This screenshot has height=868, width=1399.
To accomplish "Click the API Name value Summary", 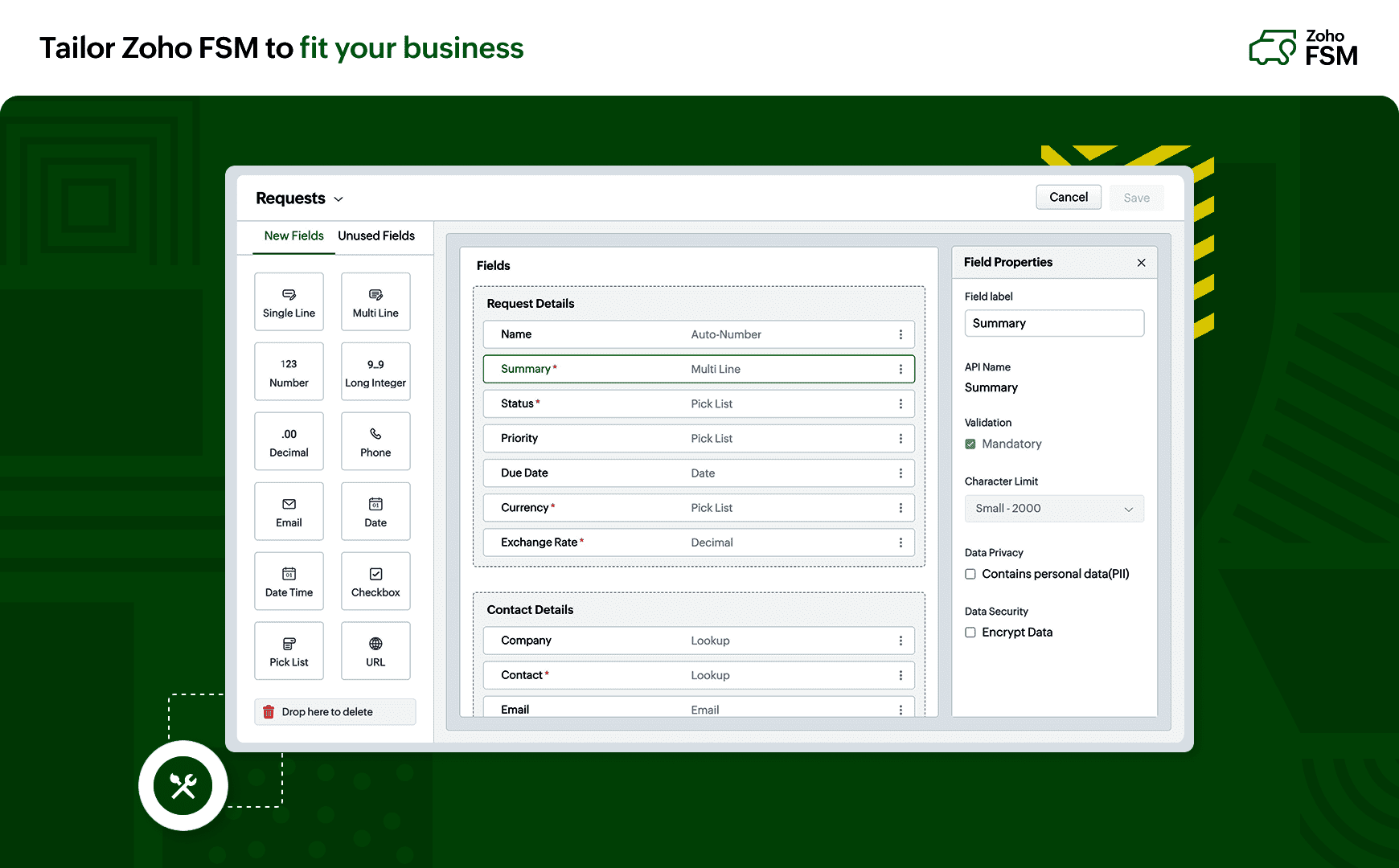I will point(991,387).
